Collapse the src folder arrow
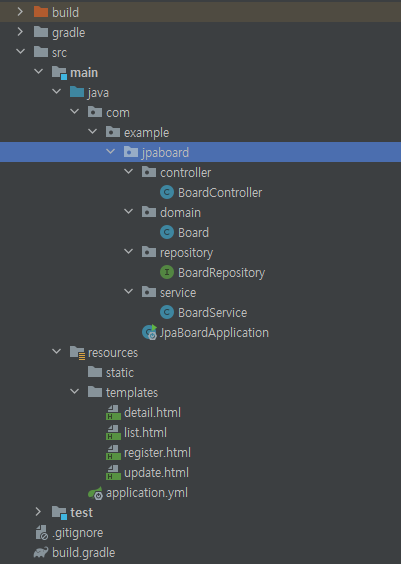 point(20,51)
